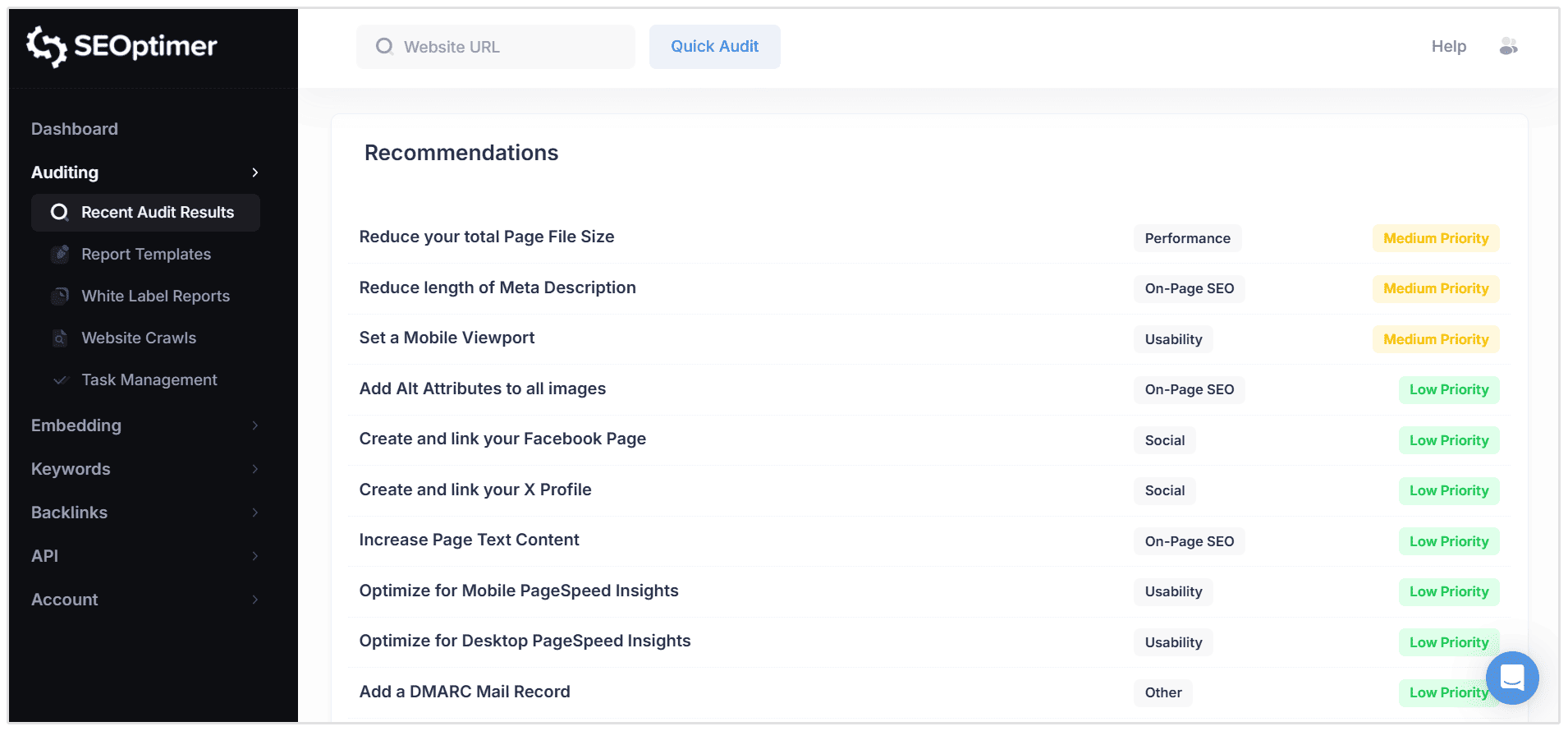Click the SEOptimer gear logo icon
The image size is (1568, 731).
[x=46, y=46]
